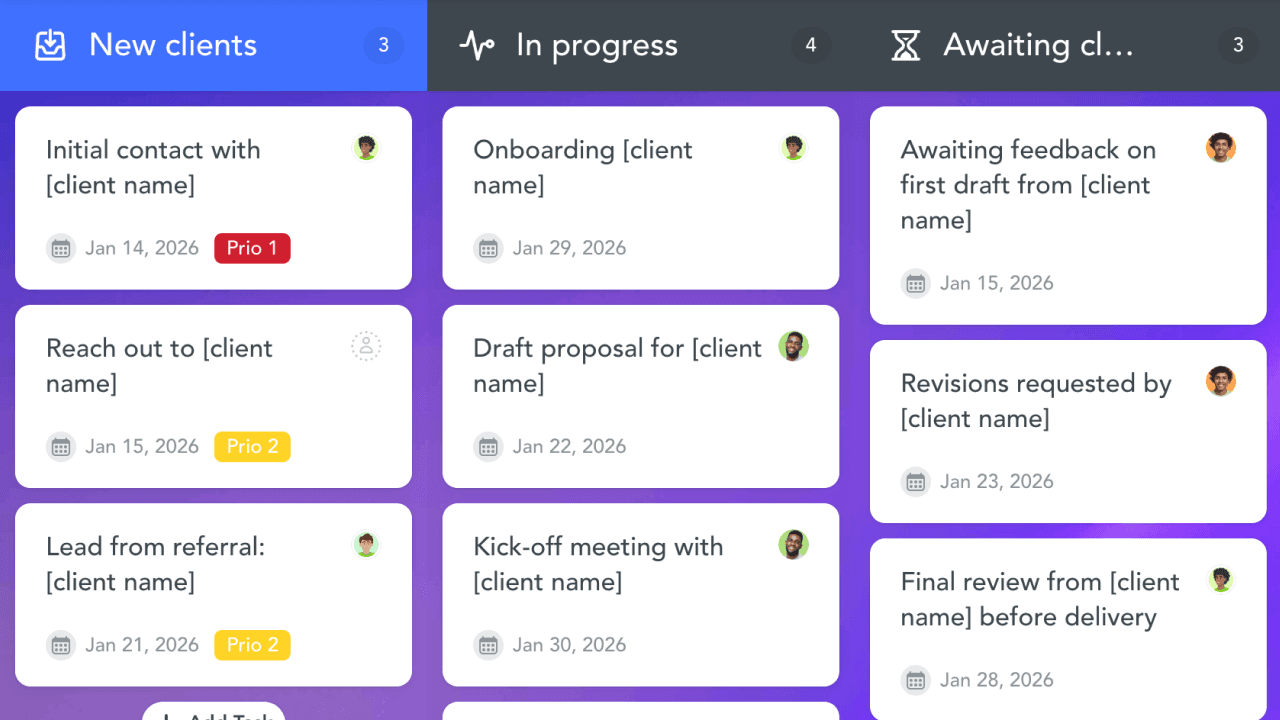This screenshot has width=1280, height=720.
Task: Click calendar icon on Revisions requested card
Action: click(915, 482)
